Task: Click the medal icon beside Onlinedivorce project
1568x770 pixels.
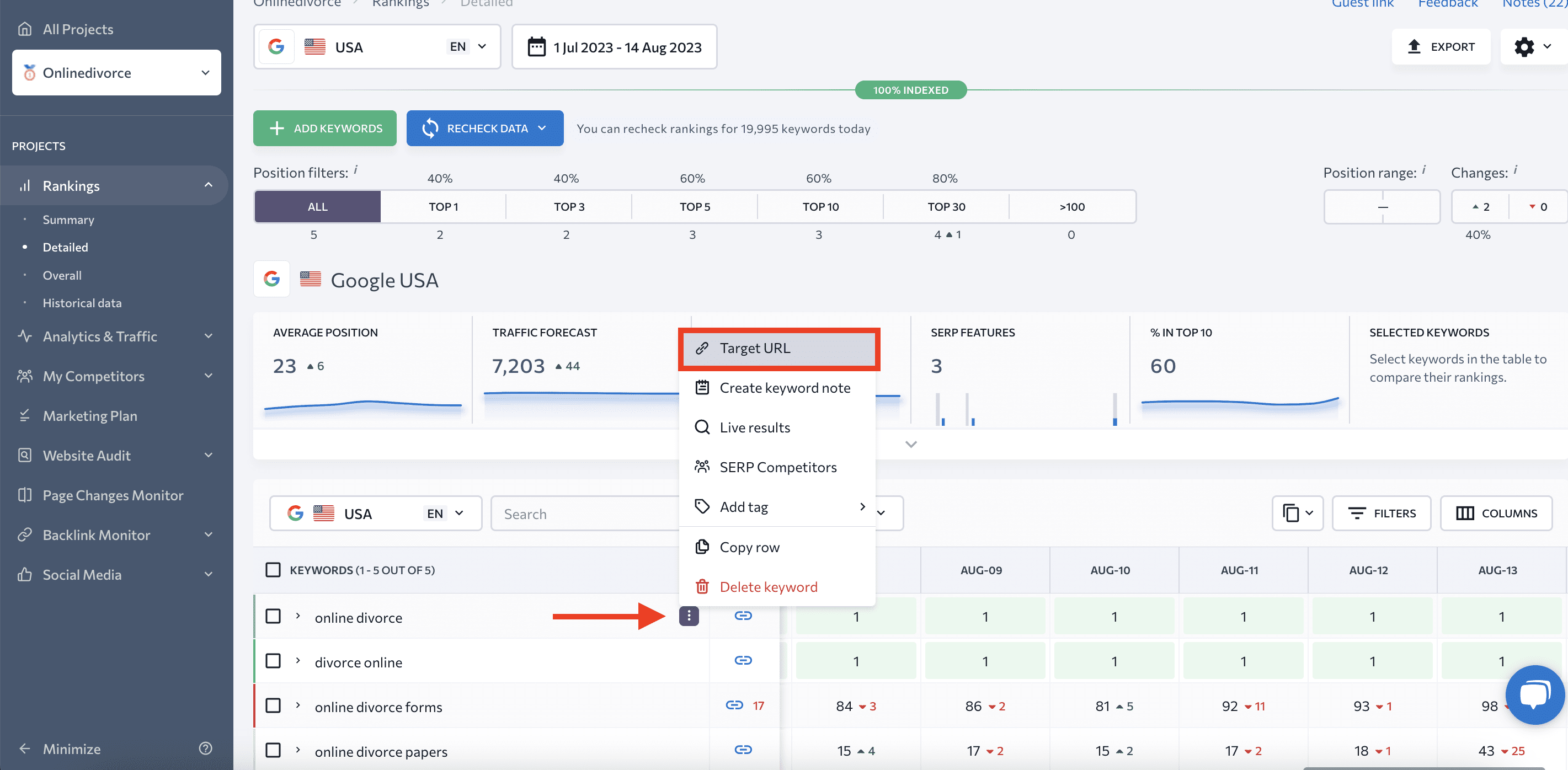Action: [29, 72]
